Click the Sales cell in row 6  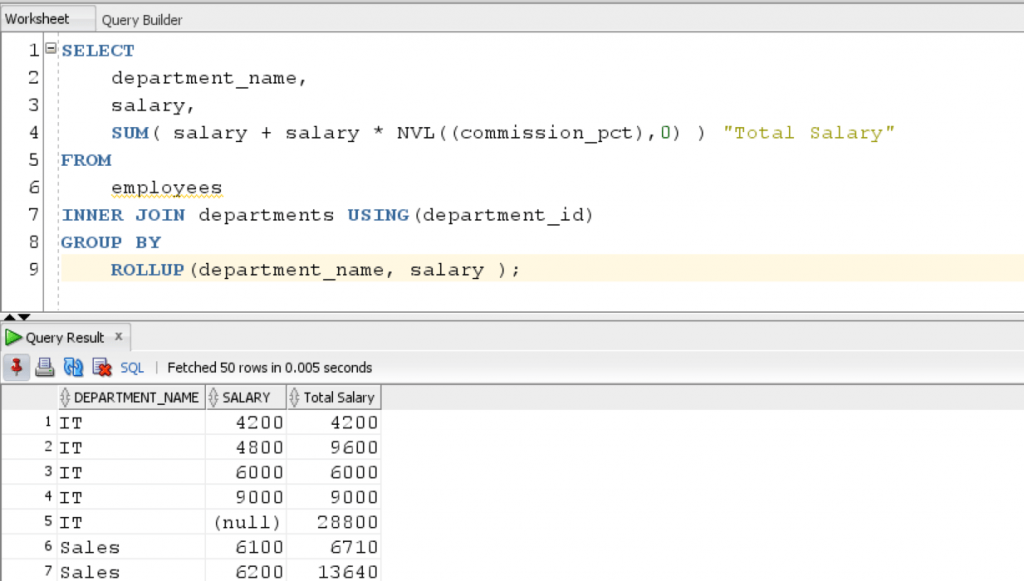tap(90, 547)
